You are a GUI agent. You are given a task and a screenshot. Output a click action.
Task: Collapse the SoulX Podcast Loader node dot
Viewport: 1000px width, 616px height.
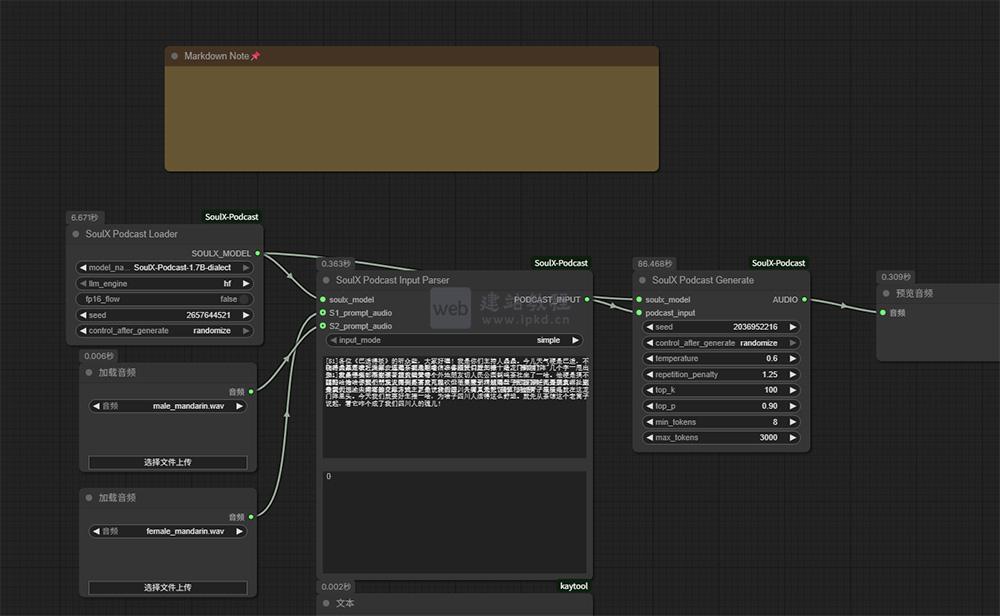pos(76,235)
